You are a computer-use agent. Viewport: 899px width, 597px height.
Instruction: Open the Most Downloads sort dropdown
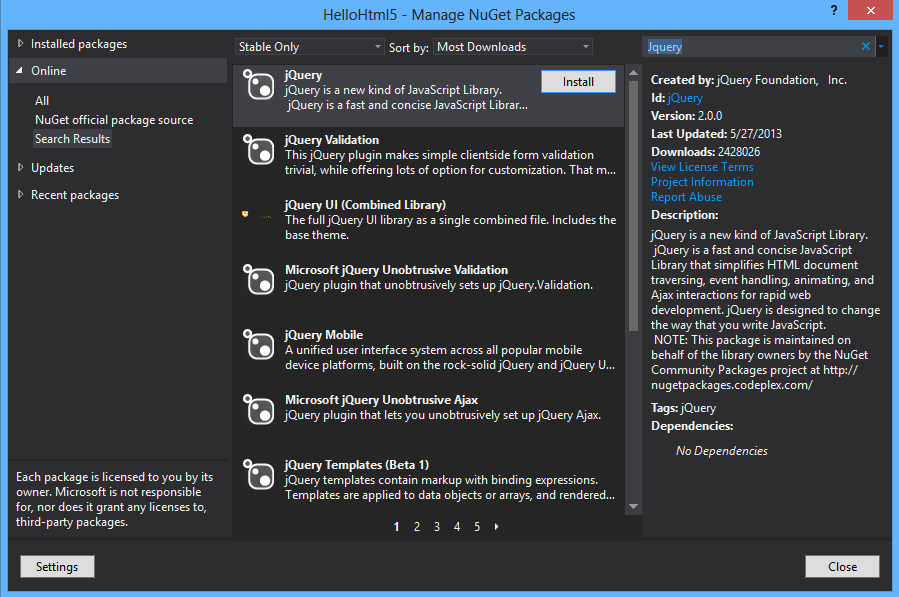[513, 47]
